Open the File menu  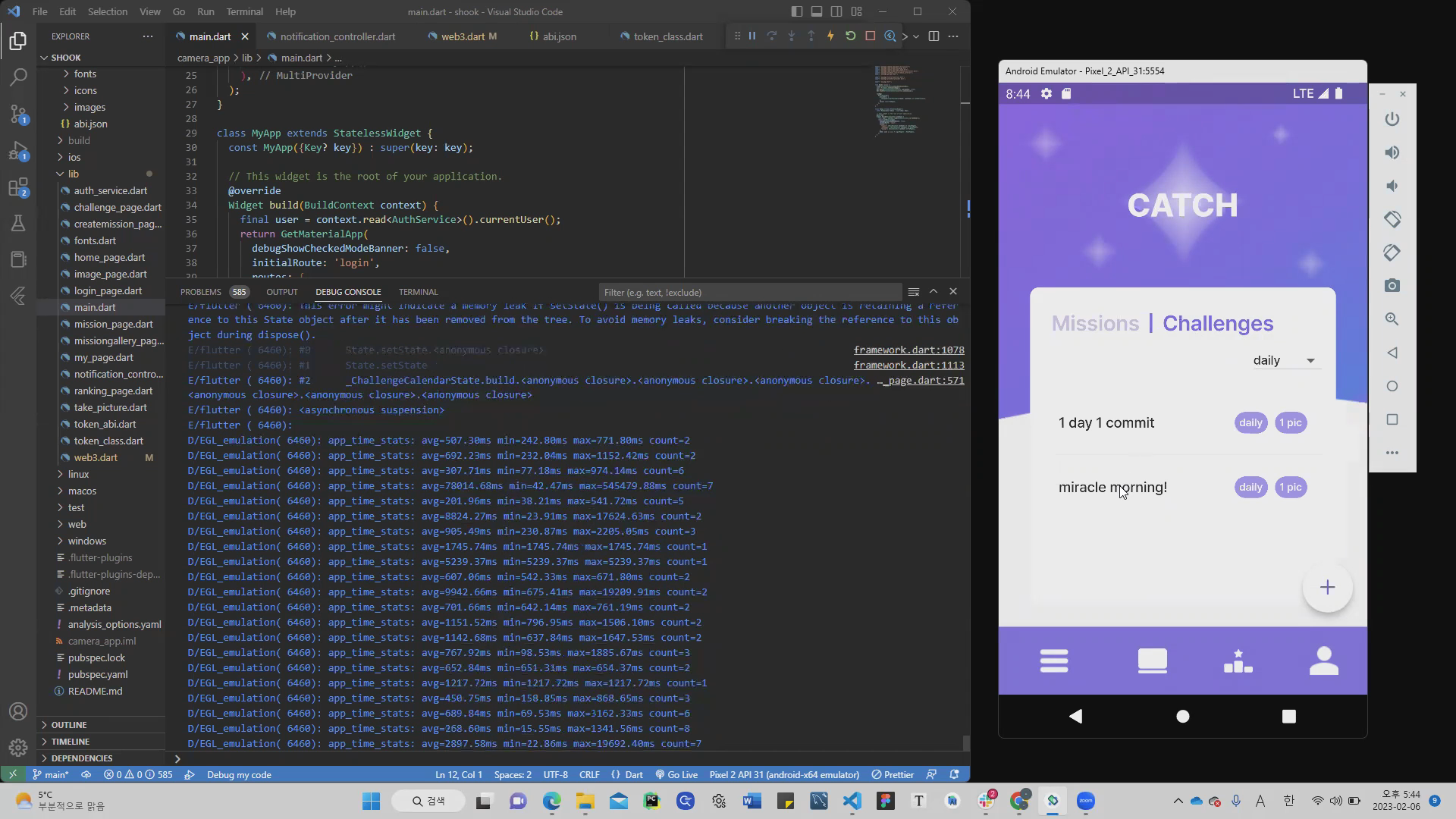pyautogui.click(x=39, y=11)
